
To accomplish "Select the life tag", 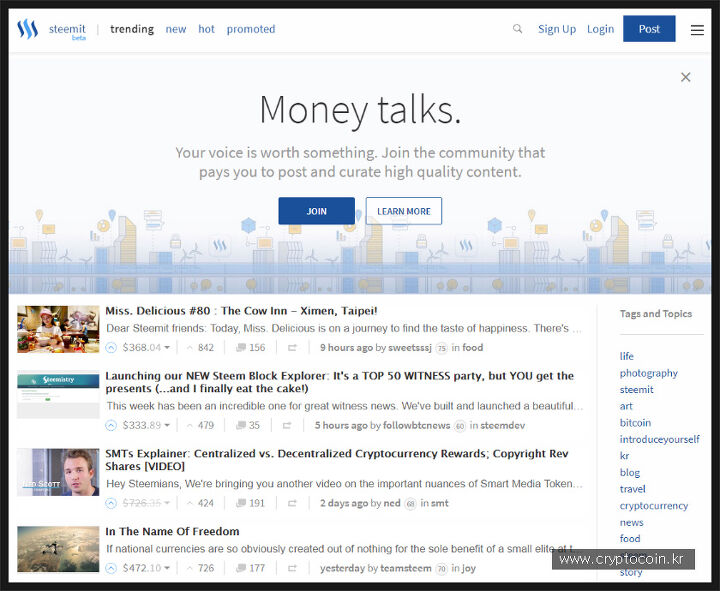I will pyautogui.click(x=626, y=356).
